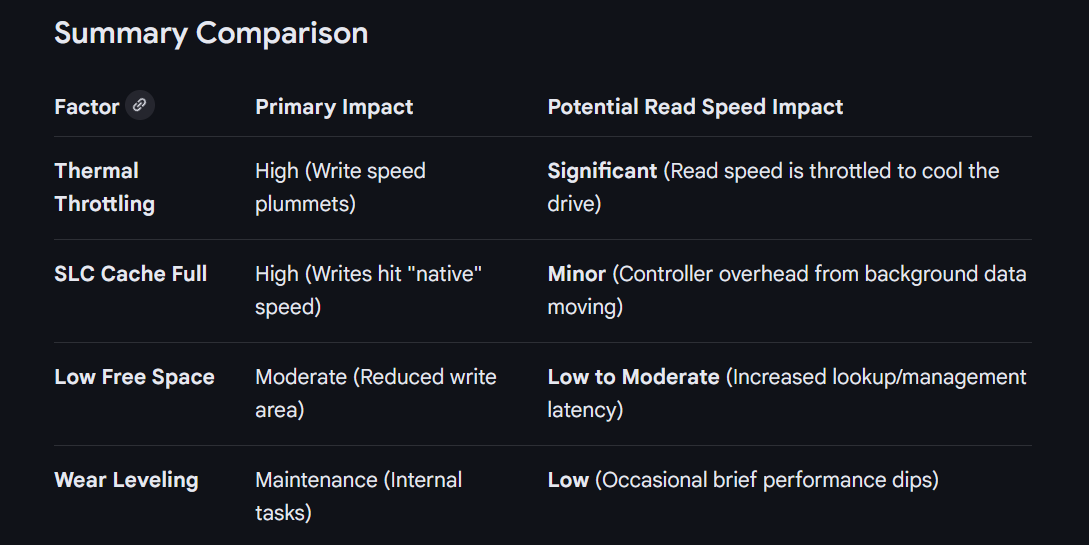
Task: Click the Summary Comparison heading
Action: [x=211, y=33]
